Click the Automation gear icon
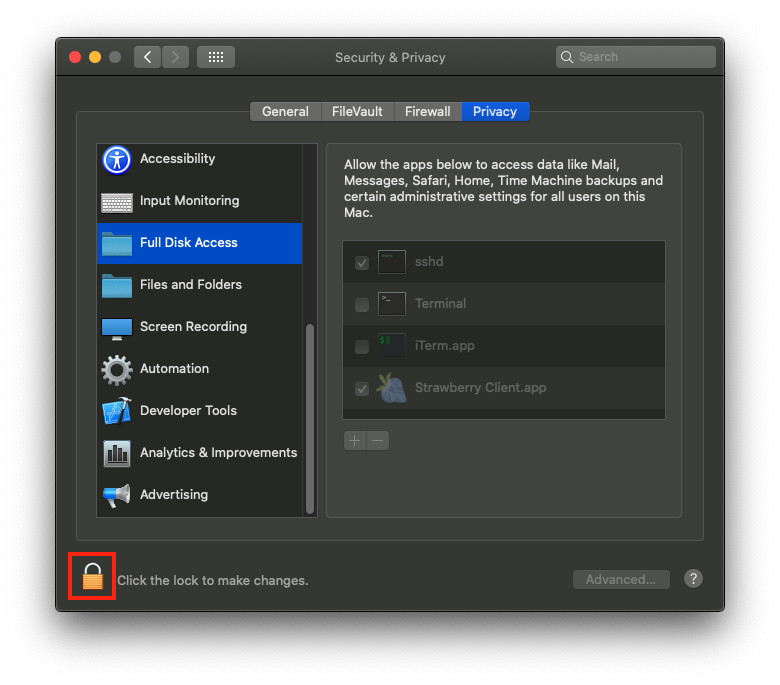 point(117,370)
